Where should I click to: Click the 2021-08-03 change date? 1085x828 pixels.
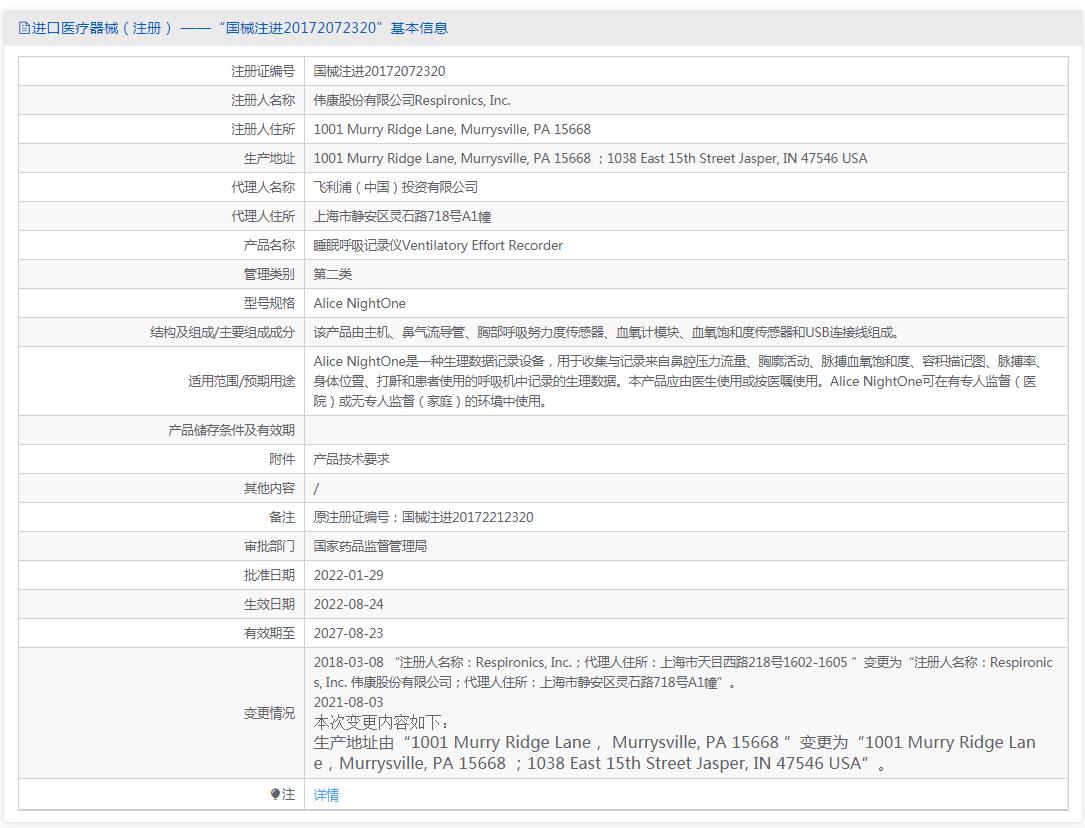pos(348,702)
